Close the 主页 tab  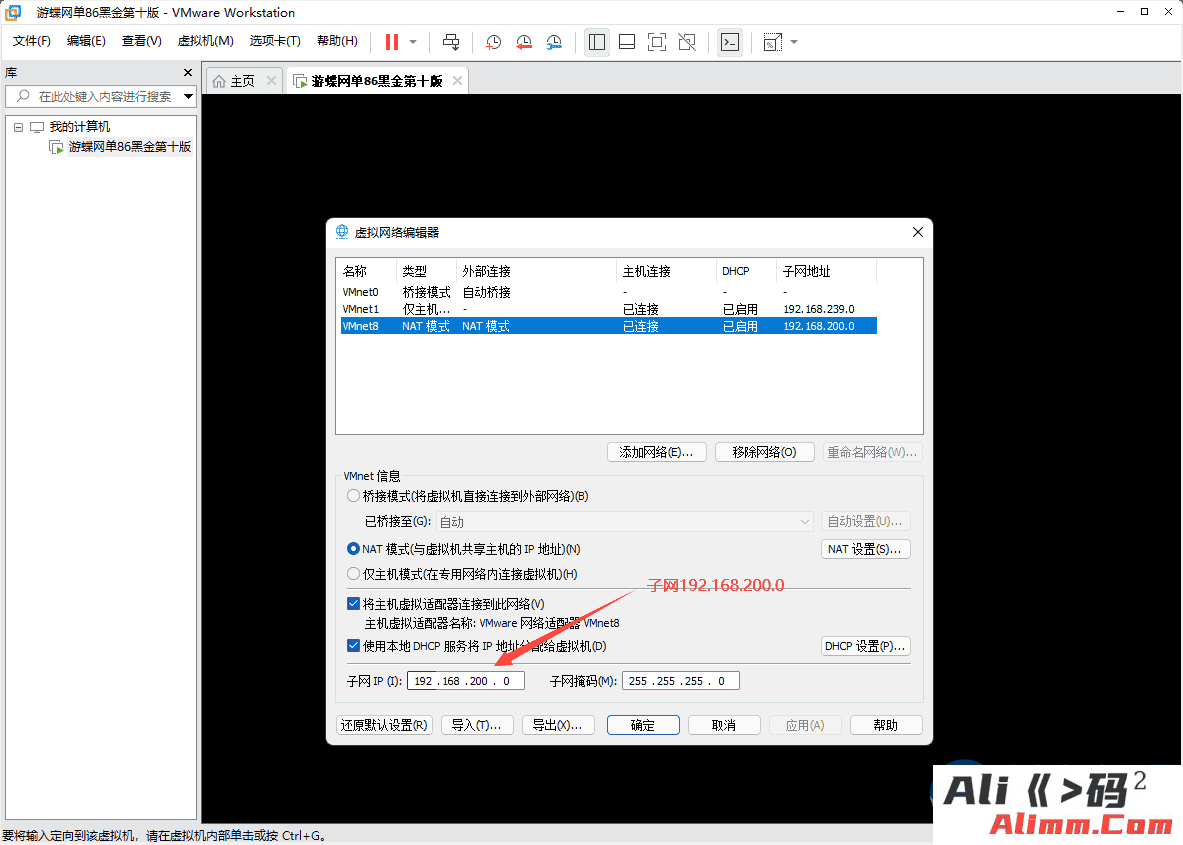[272, 81]
